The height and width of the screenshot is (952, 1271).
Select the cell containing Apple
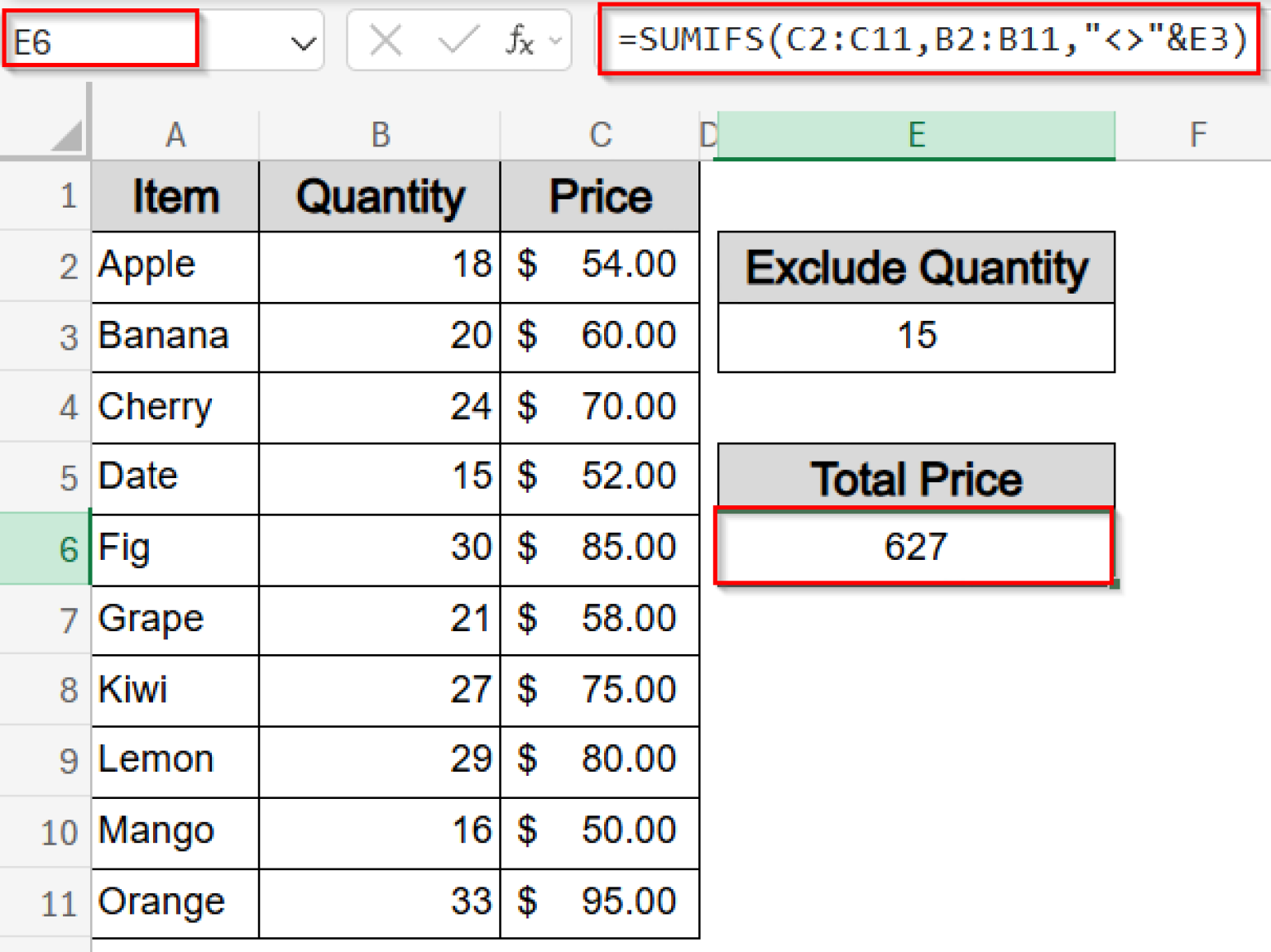coord(165,265)
